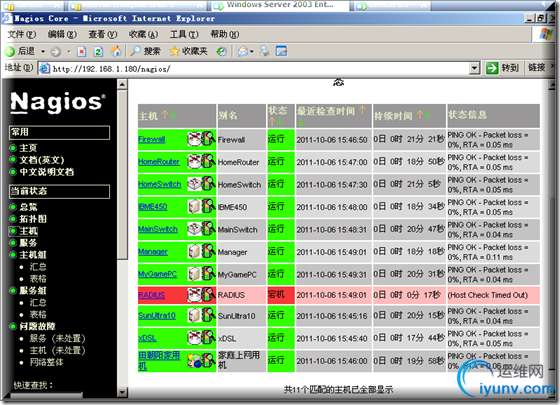Open the SunUltra10 host link
560x405 pixels.
tap(157, 316)
